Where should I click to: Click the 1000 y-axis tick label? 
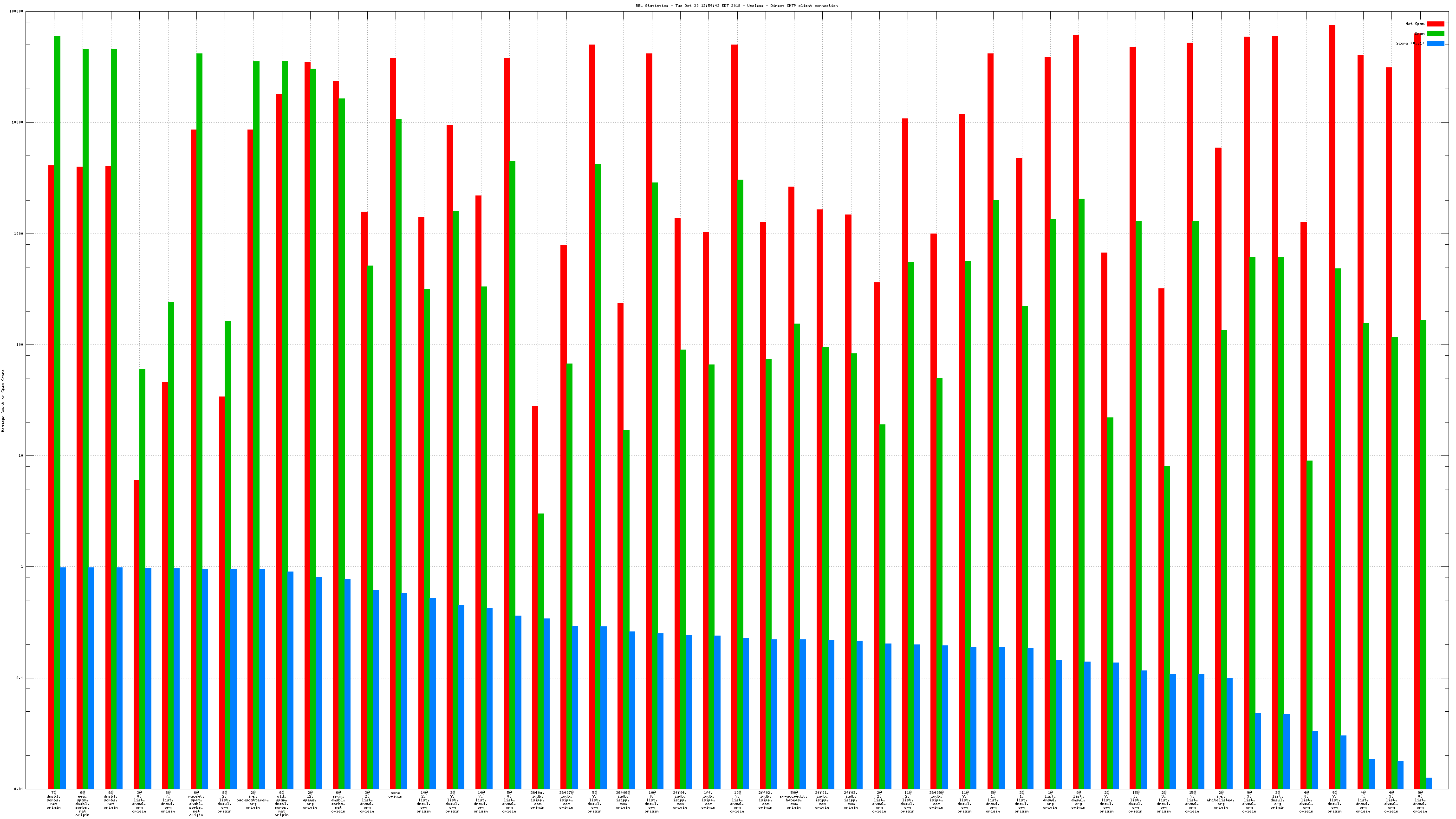coord(19,234)
